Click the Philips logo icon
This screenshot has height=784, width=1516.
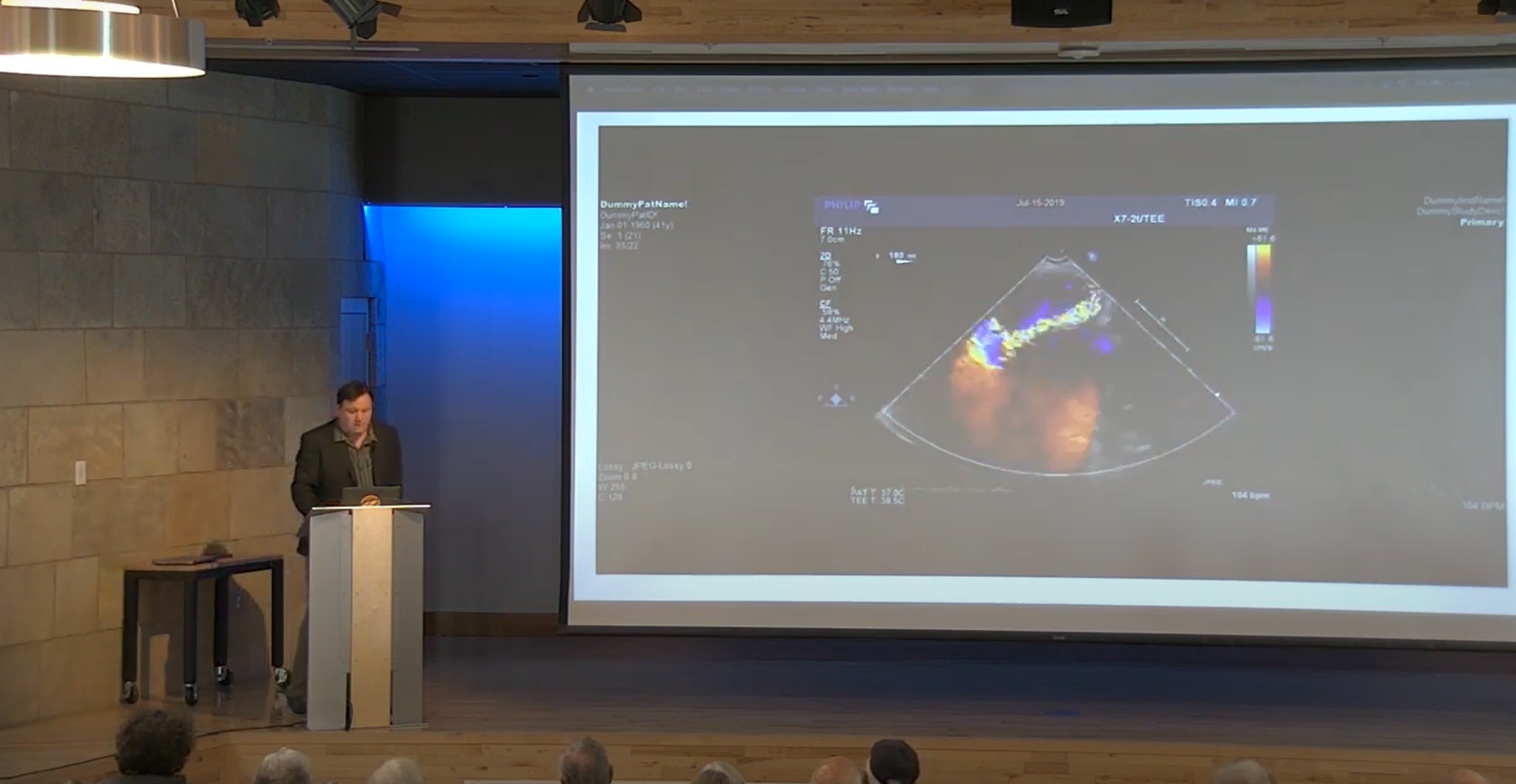(871, 206)
